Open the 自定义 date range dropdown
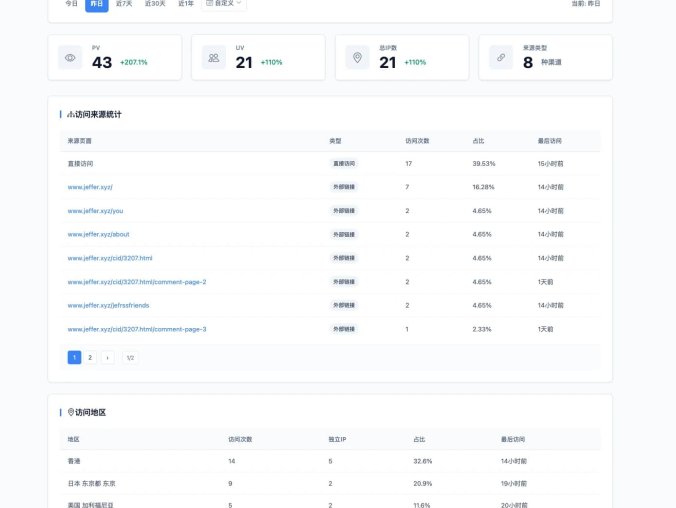676x508 pixels. click(x=225, y=4)
